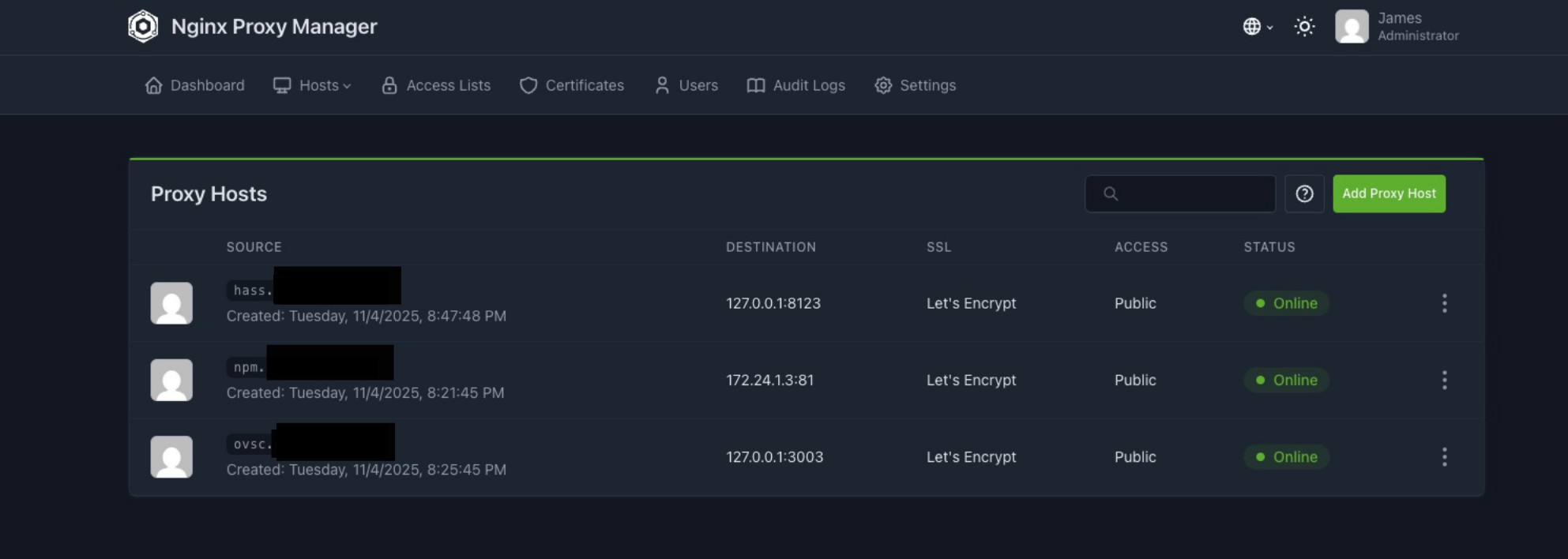Viewport: 1568px width, 559px height.
Task: Go to Dashboard
Action: (x=194, y=85)
